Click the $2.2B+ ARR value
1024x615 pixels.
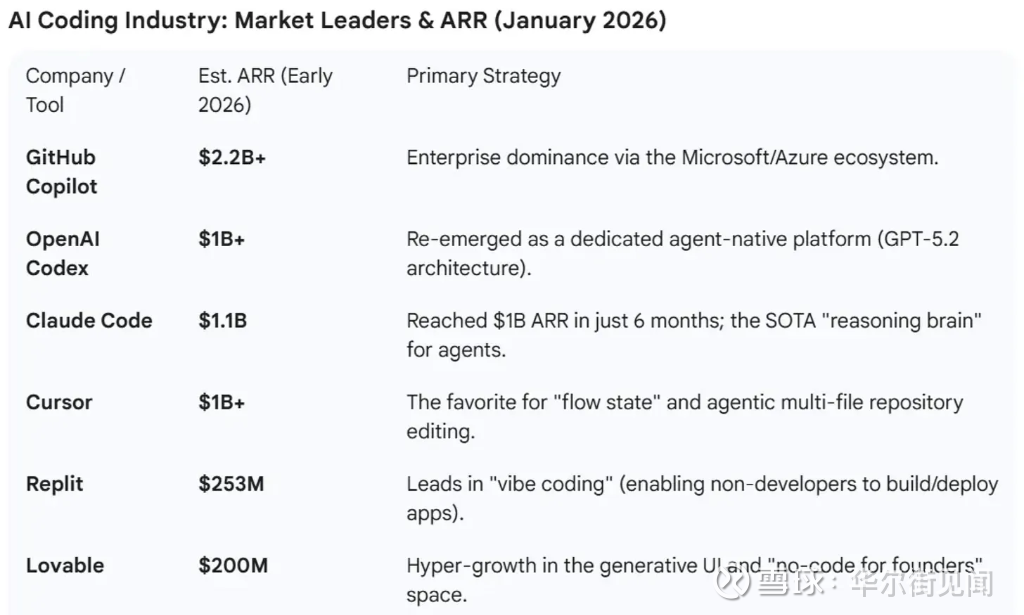tap(232, 158)
